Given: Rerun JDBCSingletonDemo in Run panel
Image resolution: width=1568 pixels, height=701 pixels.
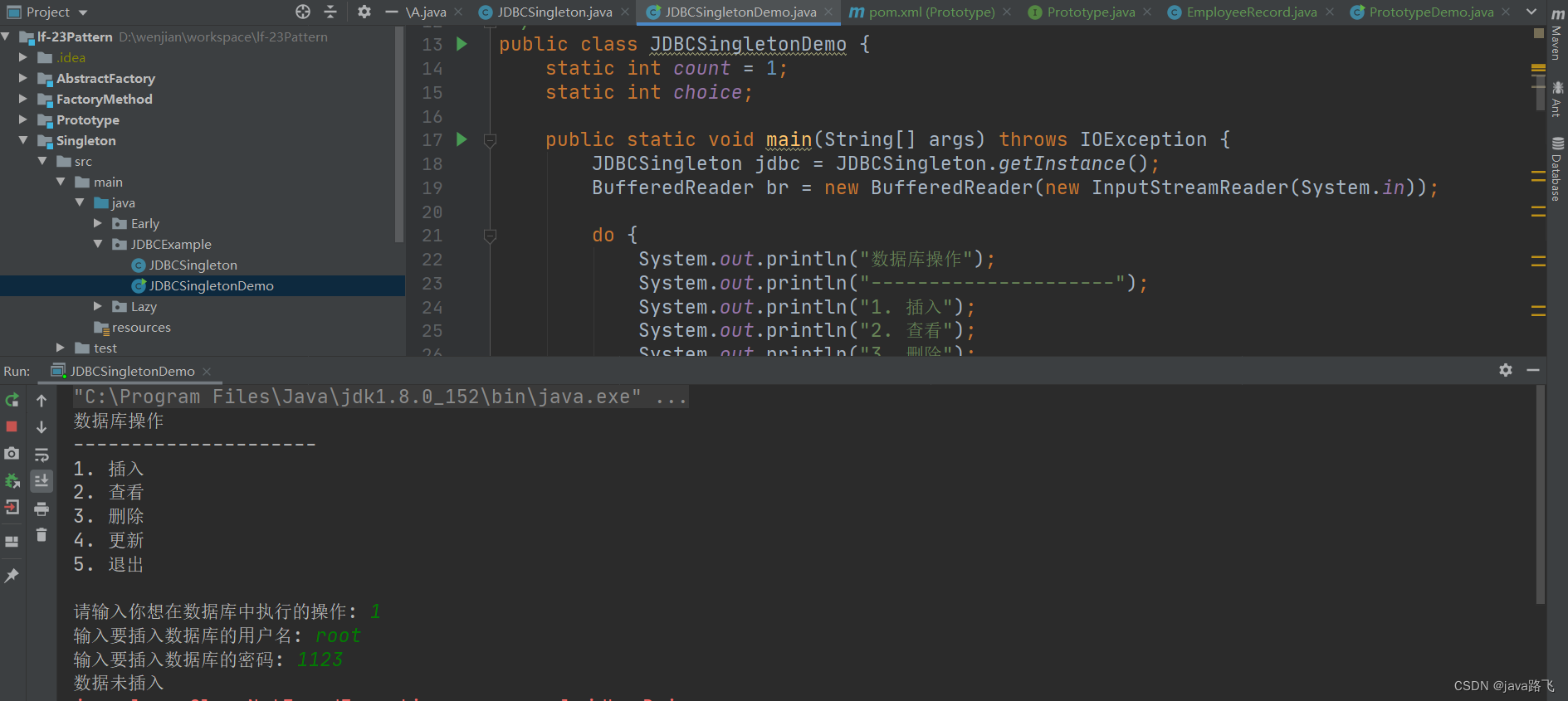Looking at the screenshot, I should [12, 401].
